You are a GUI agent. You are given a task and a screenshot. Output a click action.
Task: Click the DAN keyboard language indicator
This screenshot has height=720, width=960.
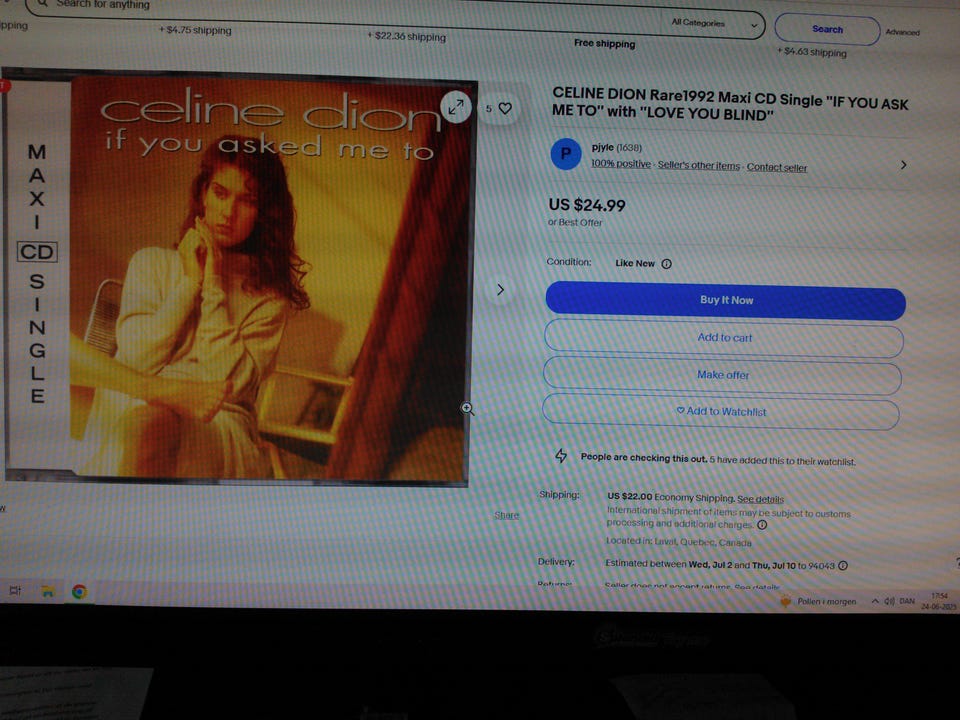(x=907, y=601)
